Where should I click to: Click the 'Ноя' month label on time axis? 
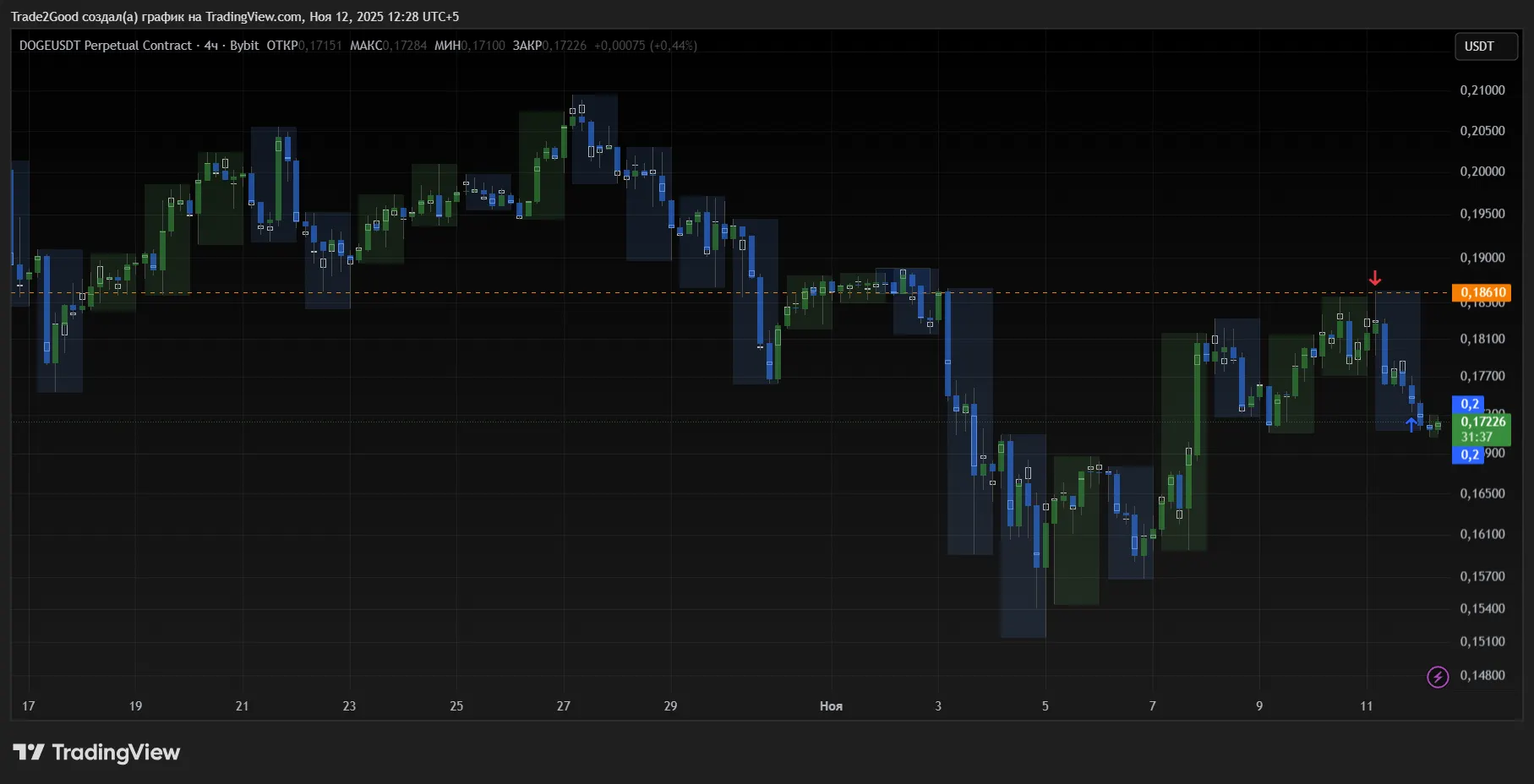point(831,706)
